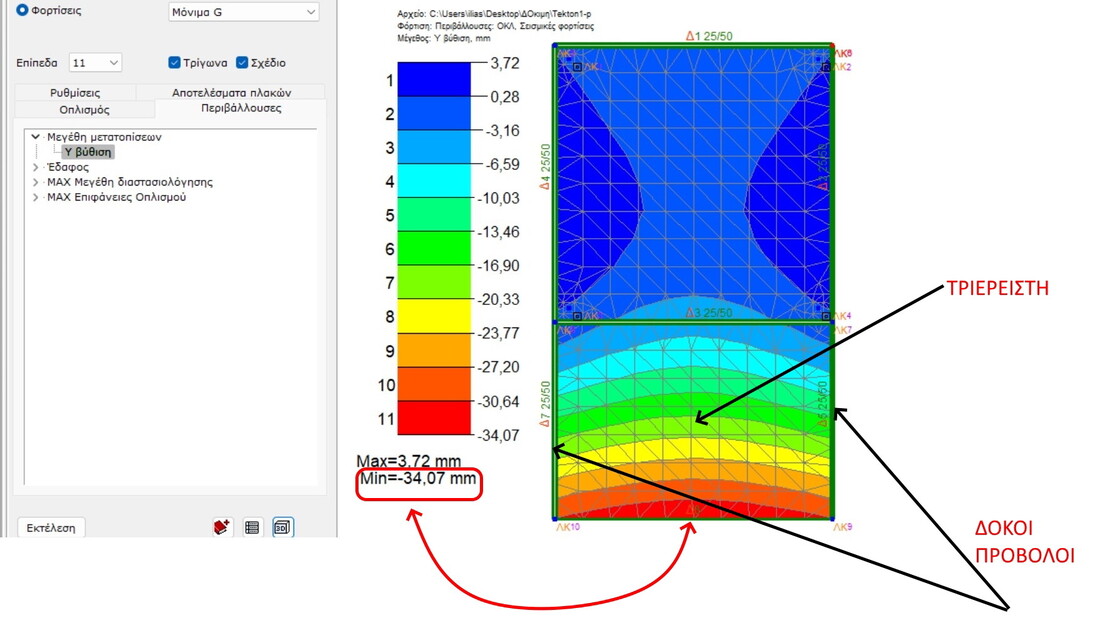
Task: Click the dark blue legend swatch 1
Action: pos(434,79)
